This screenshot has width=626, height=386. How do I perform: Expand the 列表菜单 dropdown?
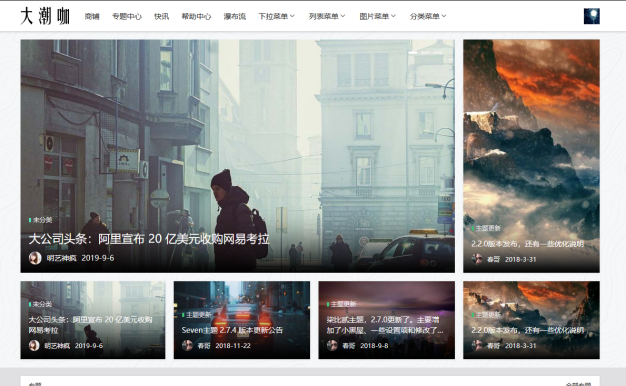pyautogui.click(x=327, y=16)
